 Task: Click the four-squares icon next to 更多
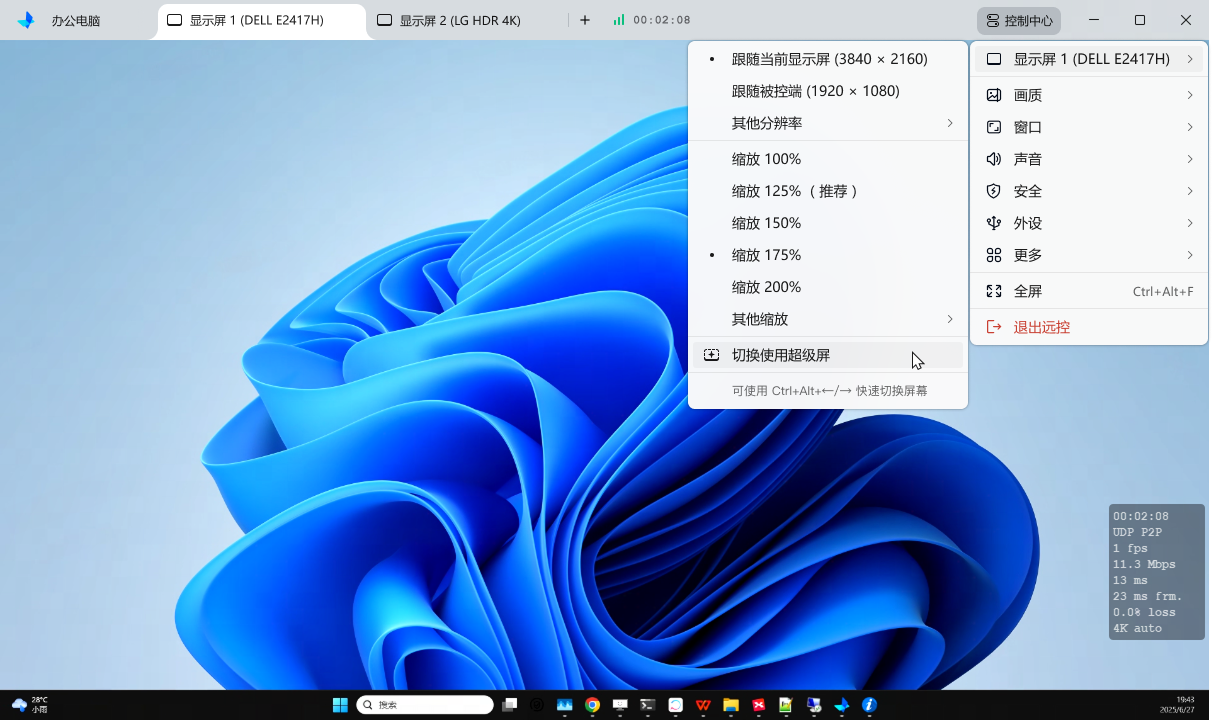pyautogui.click(x=993, y=255)
